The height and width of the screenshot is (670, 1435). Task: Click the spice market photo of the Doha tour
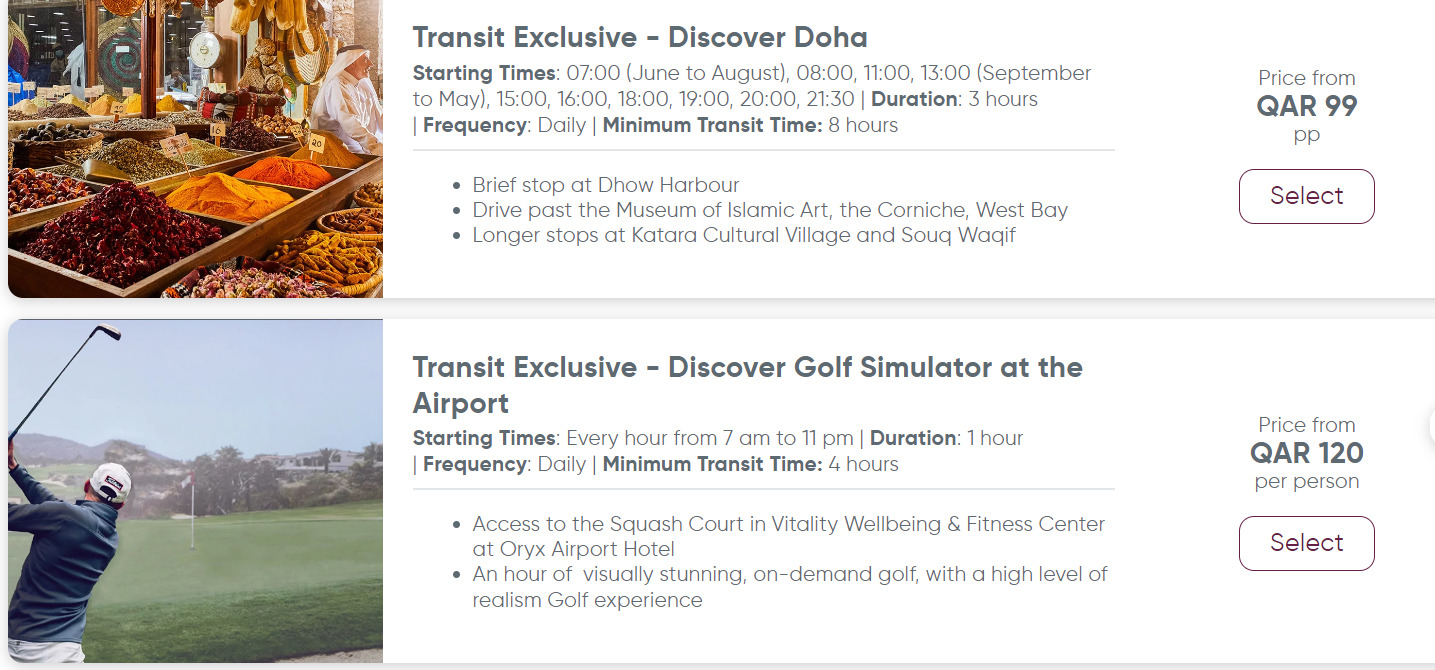pyautogui.click(x=195, y=148)
